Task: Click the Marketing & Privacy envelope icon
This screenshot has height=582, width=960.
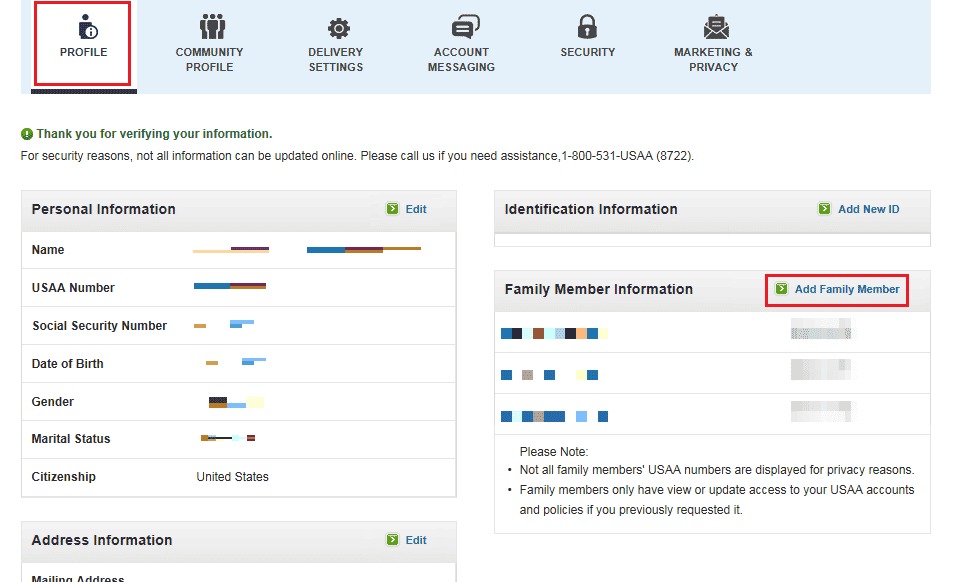Action: point(714,26)
